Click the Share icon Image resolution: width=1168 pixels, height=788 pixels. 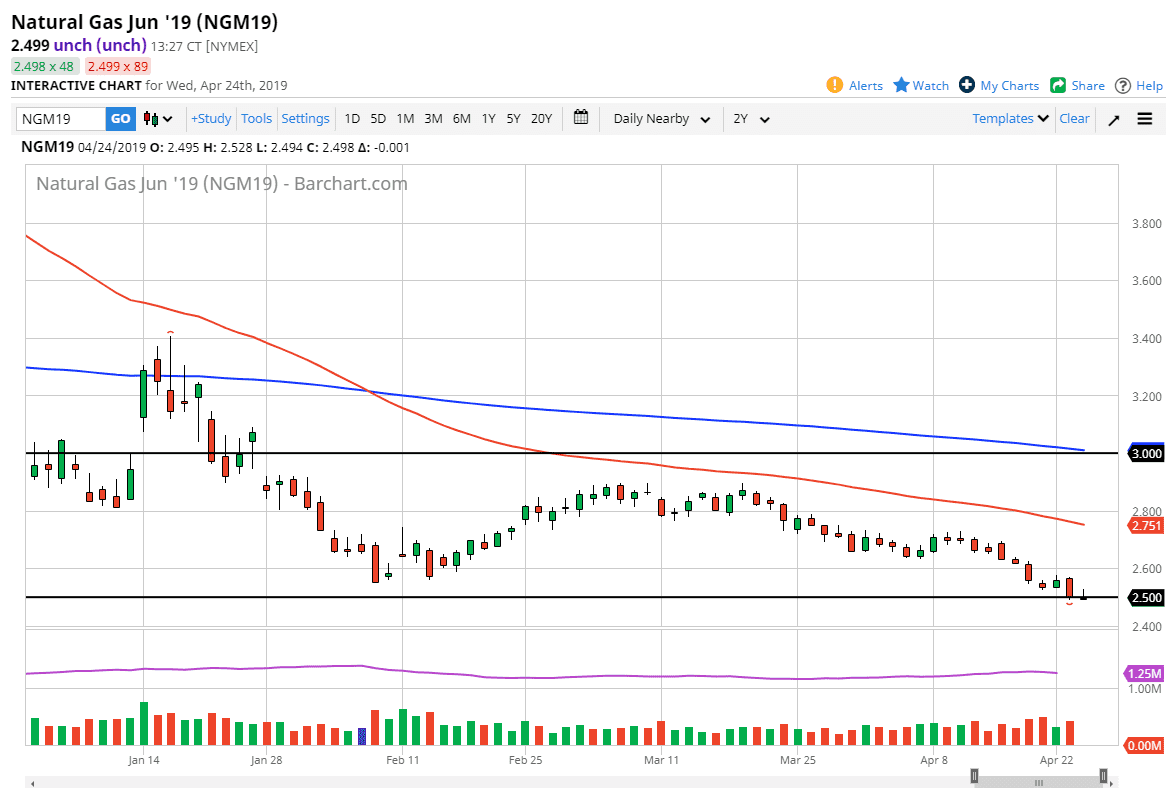[x=1058, y=85]
